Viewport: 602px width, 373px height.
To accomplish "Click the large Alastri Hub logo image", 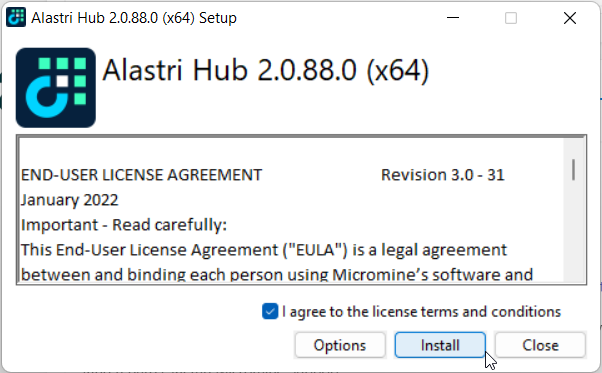I will (56, 88).
